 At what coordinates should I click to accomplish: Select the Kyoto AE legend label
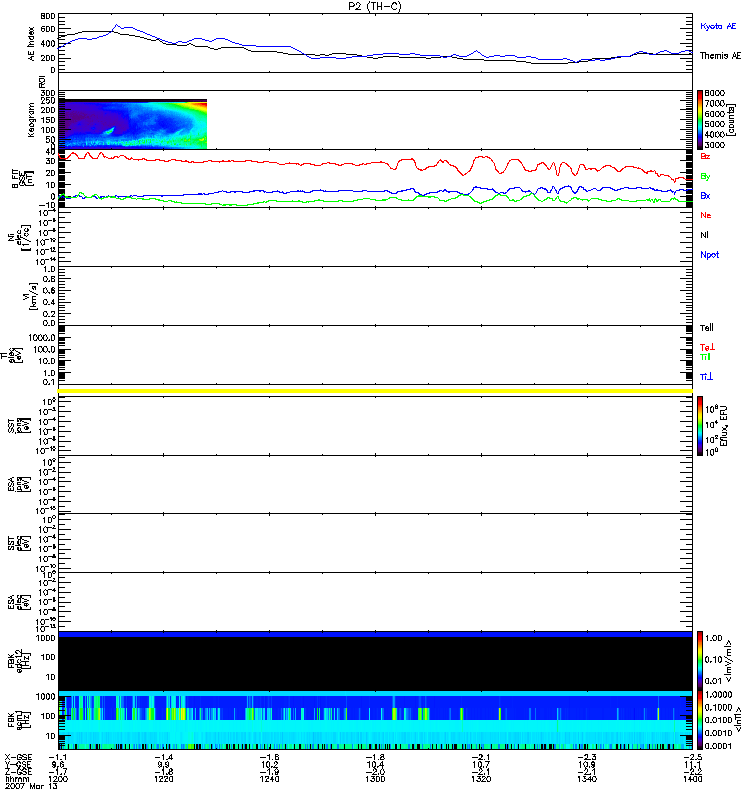click(x=718, y=26)
